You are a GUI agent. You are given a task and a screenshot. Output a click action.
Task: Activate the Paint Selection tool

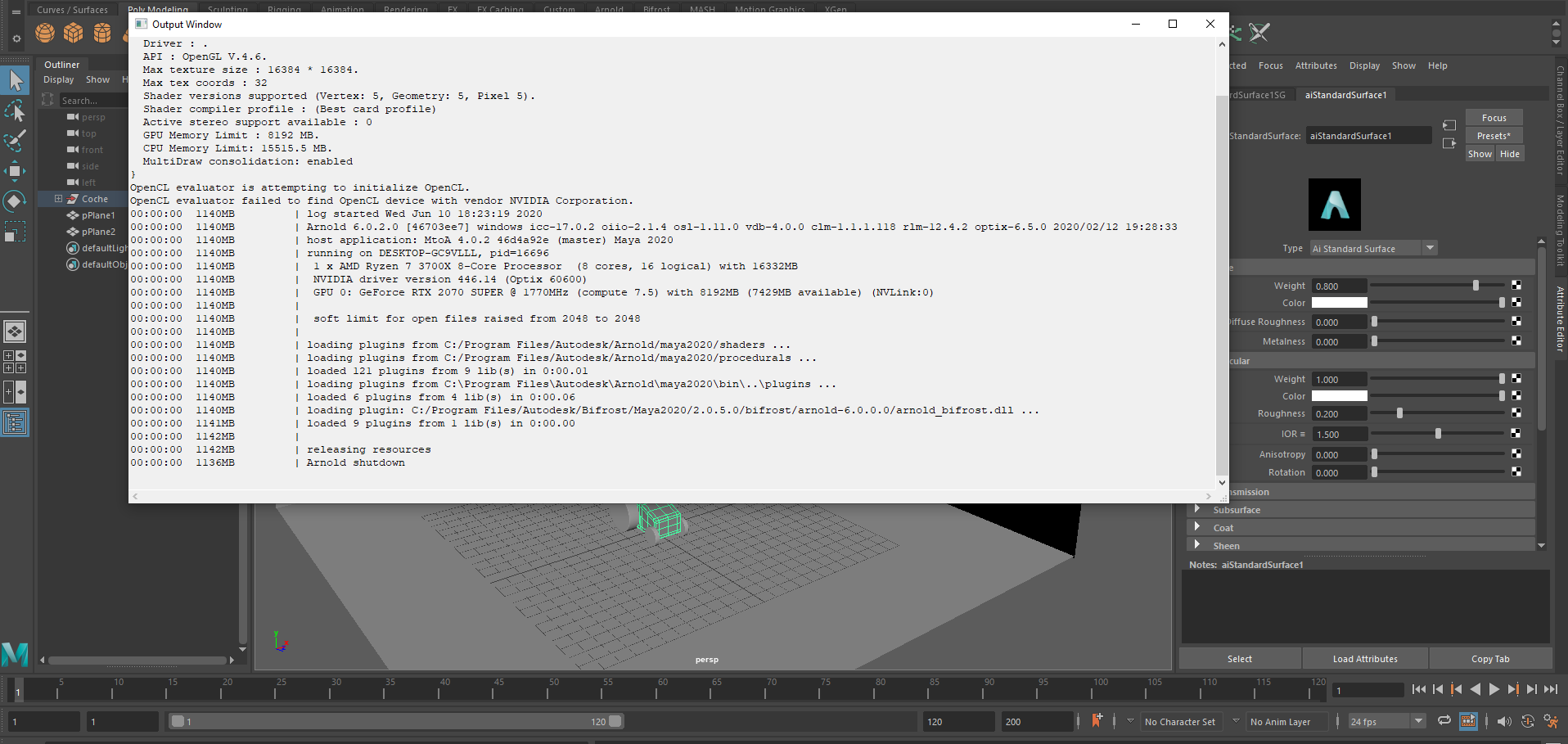click(16, 141)
